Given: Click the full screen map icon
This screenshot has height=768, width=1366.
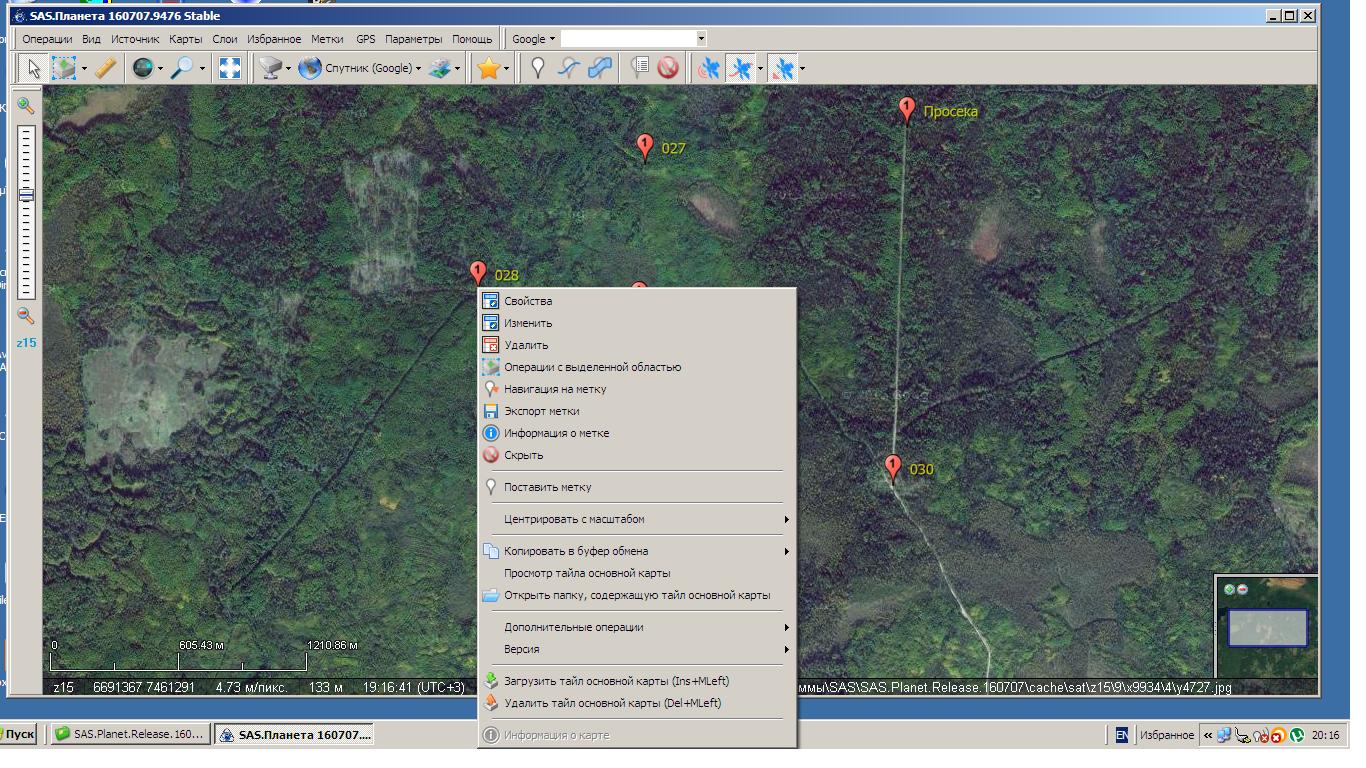Looking at the screenshot, I should click(x=230, y=68).
